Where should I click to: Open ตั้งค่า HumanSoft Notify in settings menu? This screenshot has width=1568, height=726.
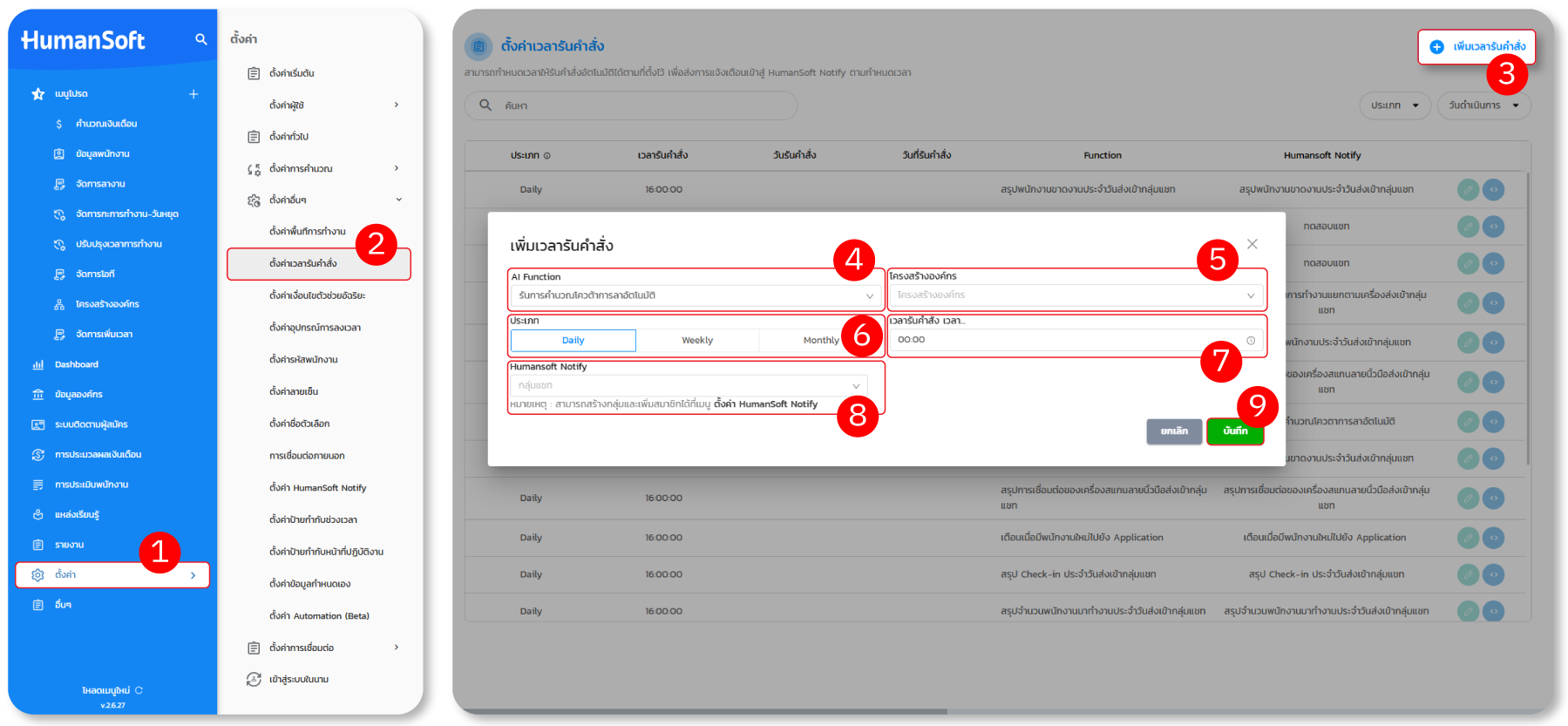318,488
